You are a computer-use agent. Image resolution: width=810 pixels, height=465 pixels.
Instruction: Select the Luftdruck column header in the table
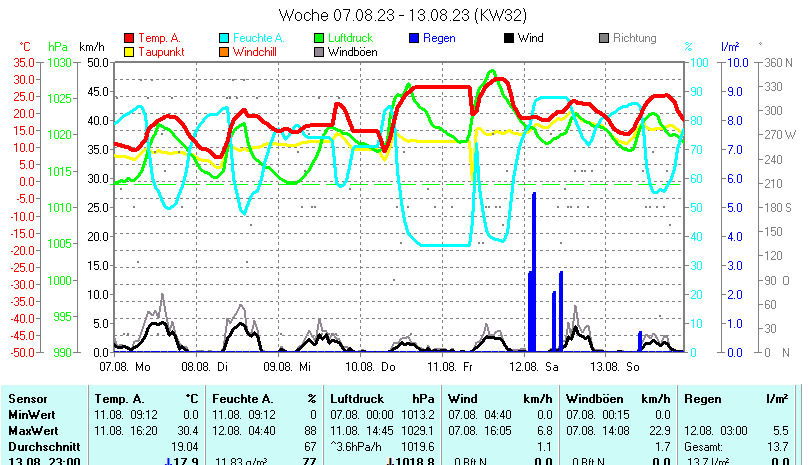tap(357, 399)
